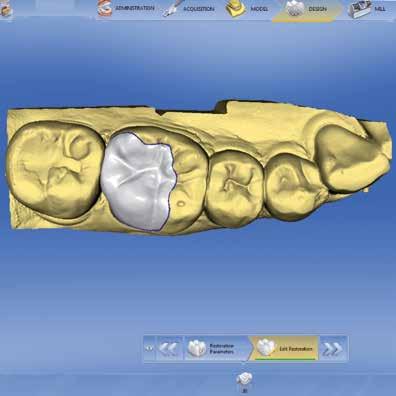The image size is (396, 396).
Task: Click the premolar next to the restored molar
Action: tap(235, 188)
